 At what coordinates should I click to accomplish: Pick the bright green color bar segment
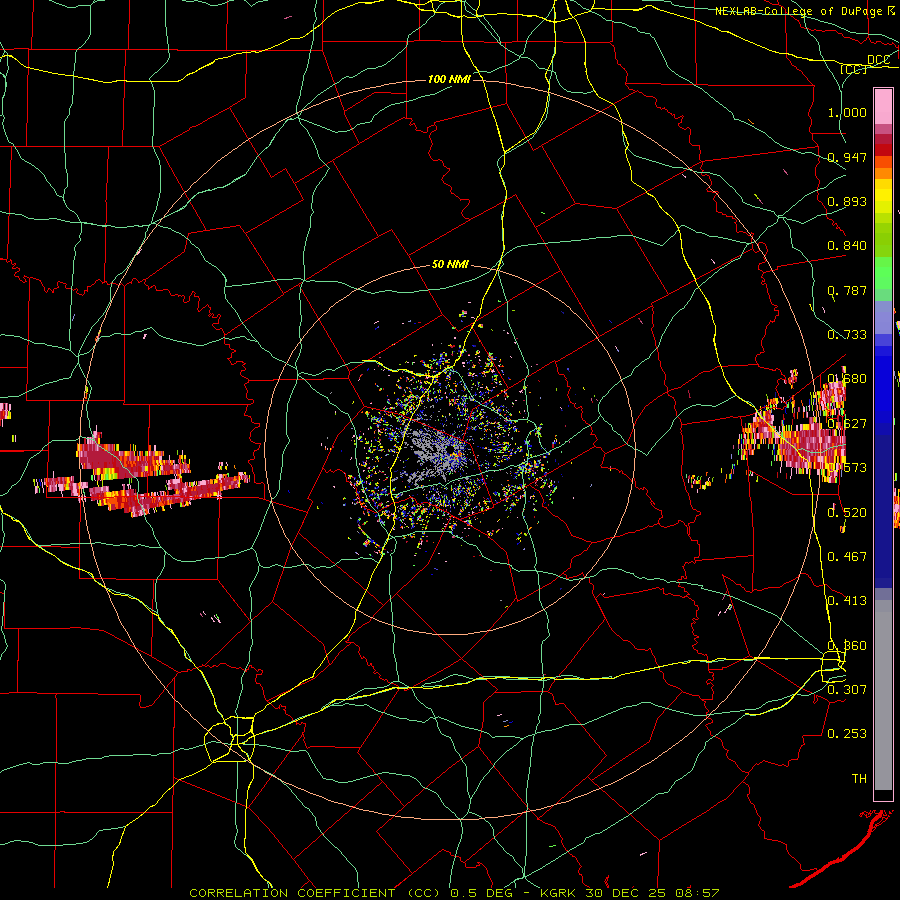click(883, 272)
